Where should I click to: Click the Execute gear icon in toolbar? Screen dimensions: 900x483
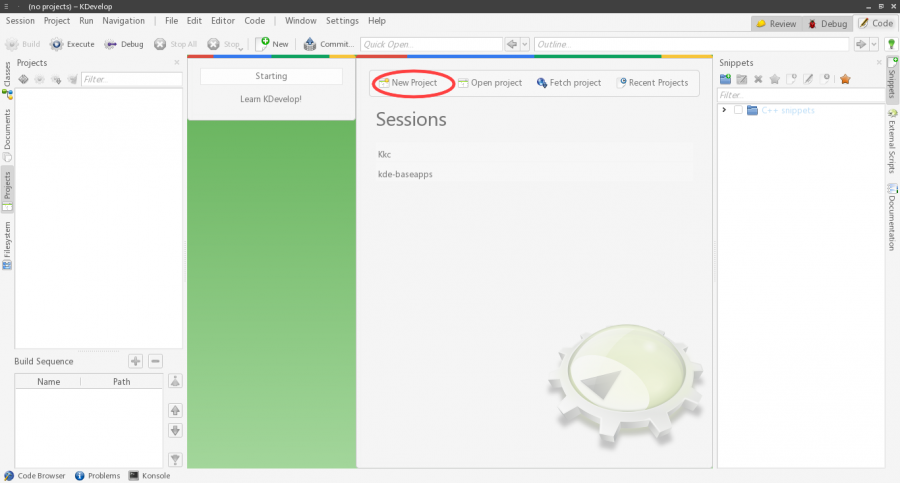click(57, 44)
